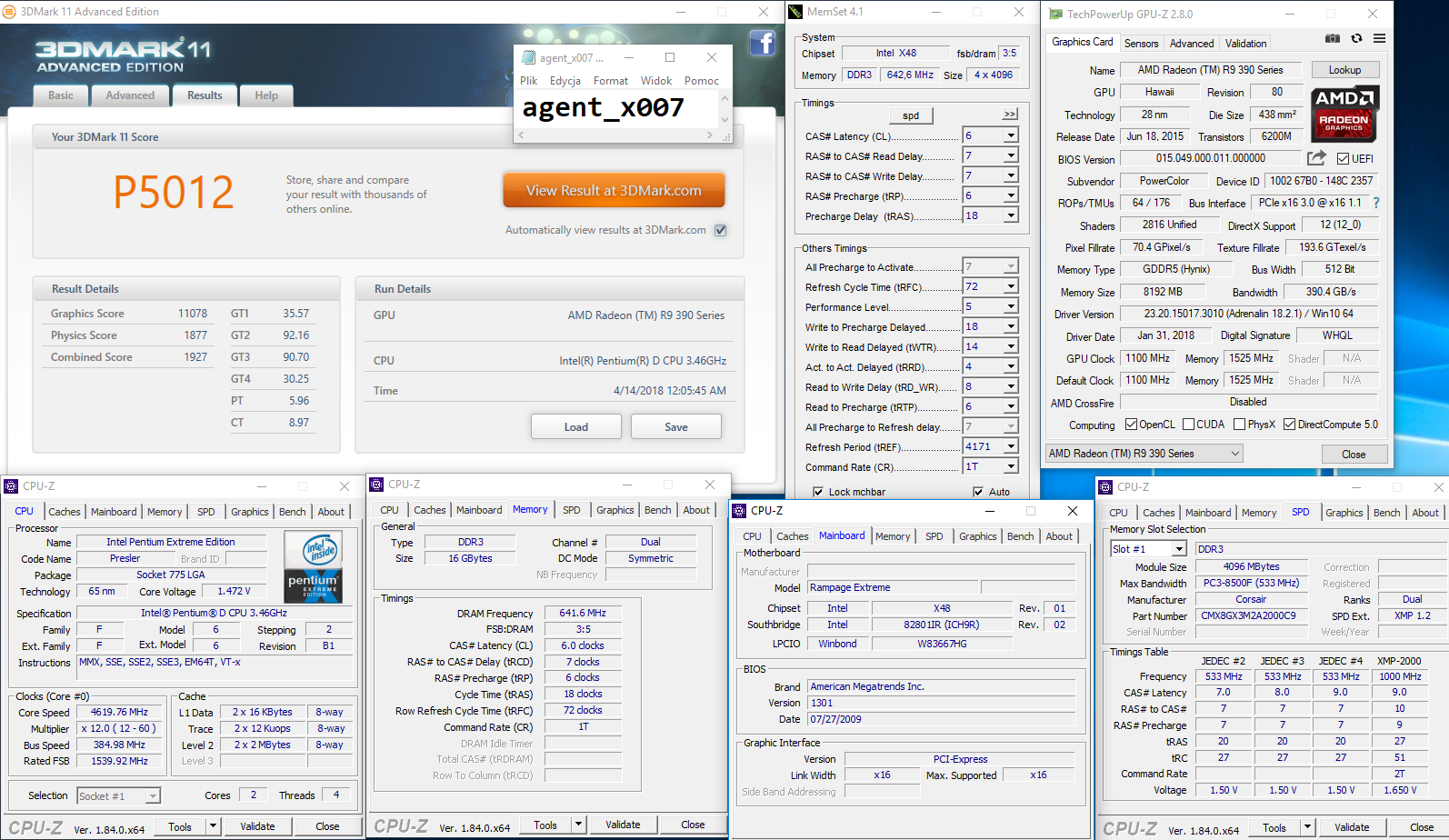
Task: Click the Save button in 3DMark Run Details
Action: pos(676,426)
